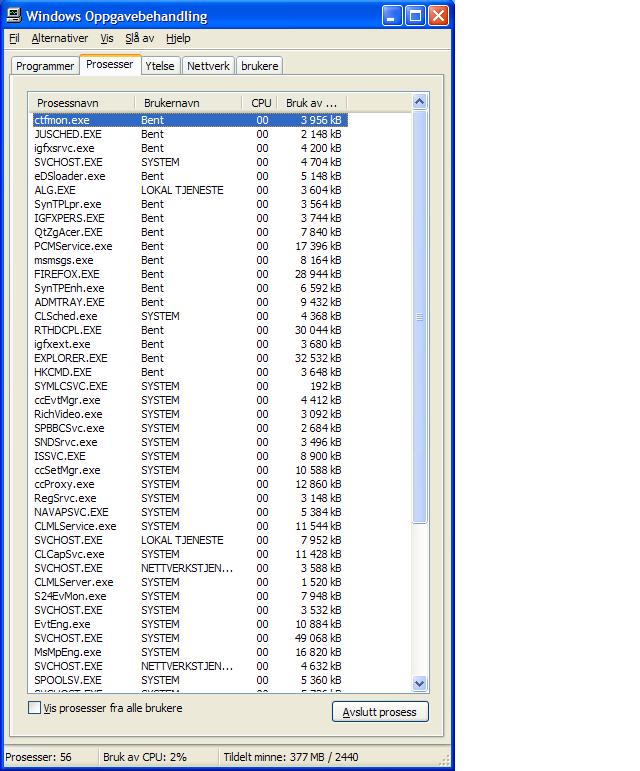Open the Vis menu
The image size is (640, 771).
point(106,38)
